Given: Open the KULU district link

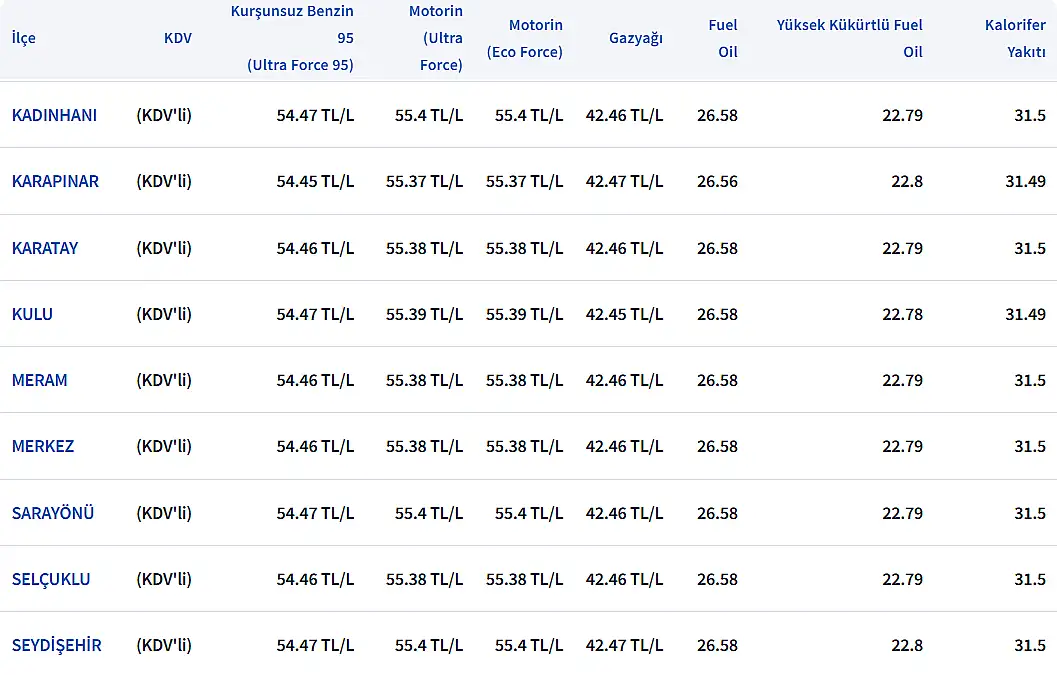Looking at the screenshot, I should tap(32, 314).
